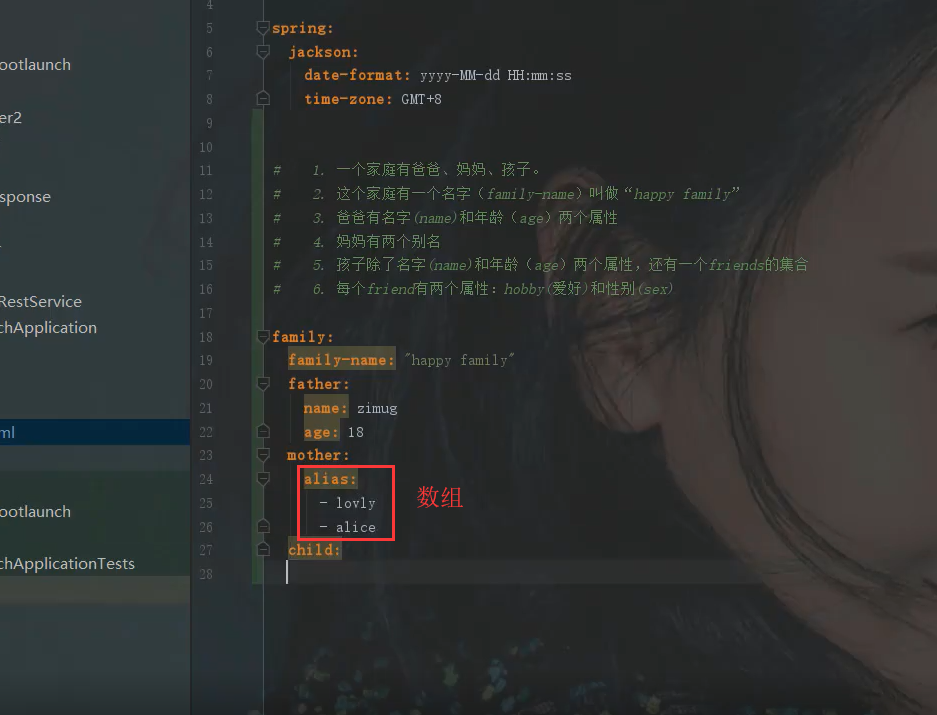
Task: Place cursor after zimug name value
Action: (398, 408)
